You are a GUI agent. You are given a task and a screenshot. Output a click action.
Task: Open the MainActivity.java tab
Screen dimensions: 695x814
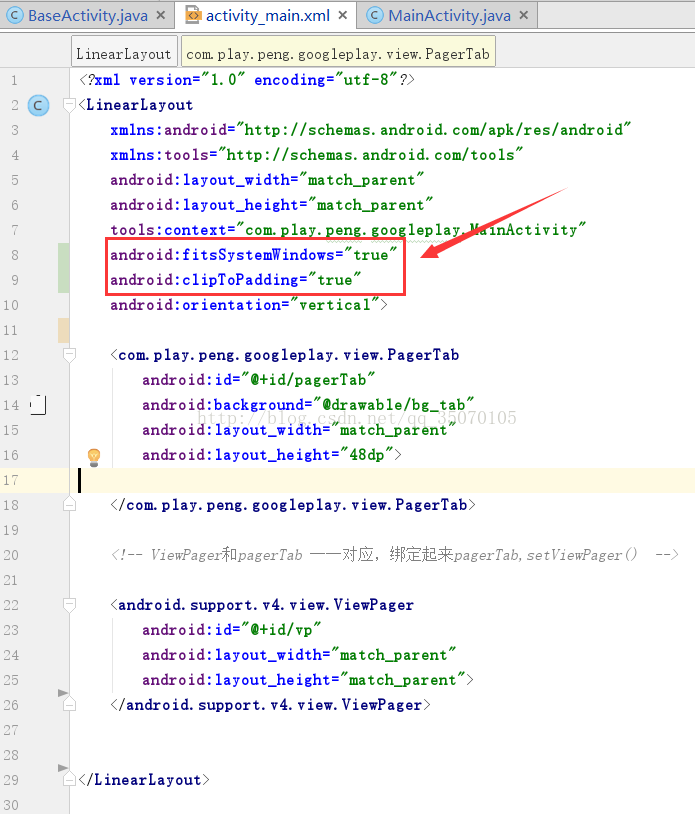click(449, 16)
